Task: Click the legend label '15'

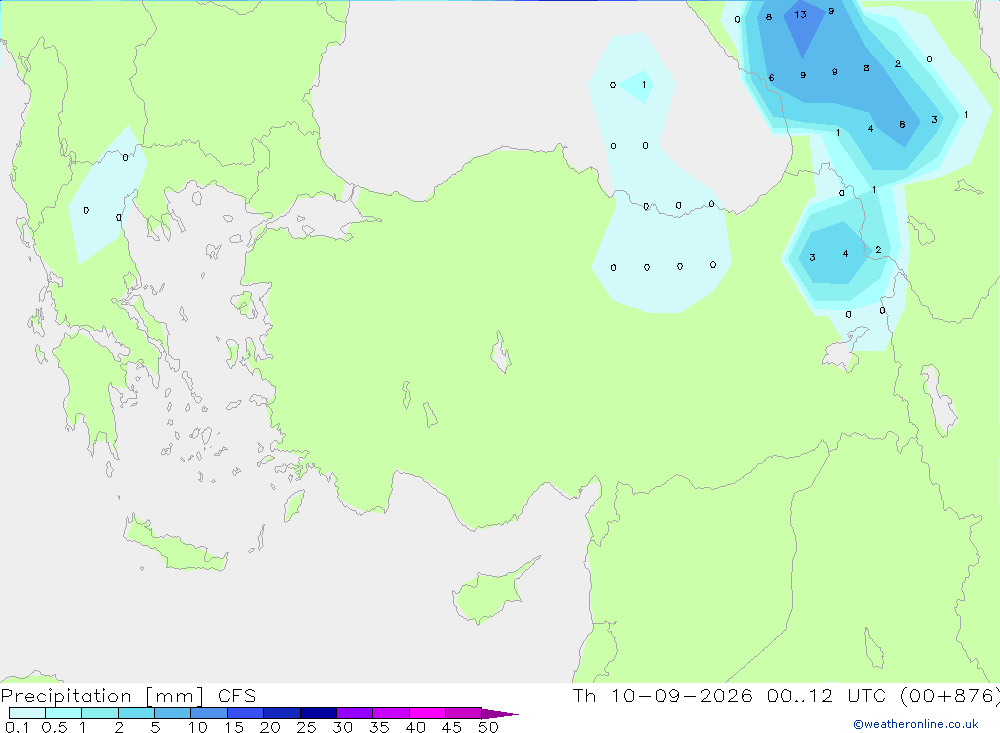Action: tap(233, 727)
